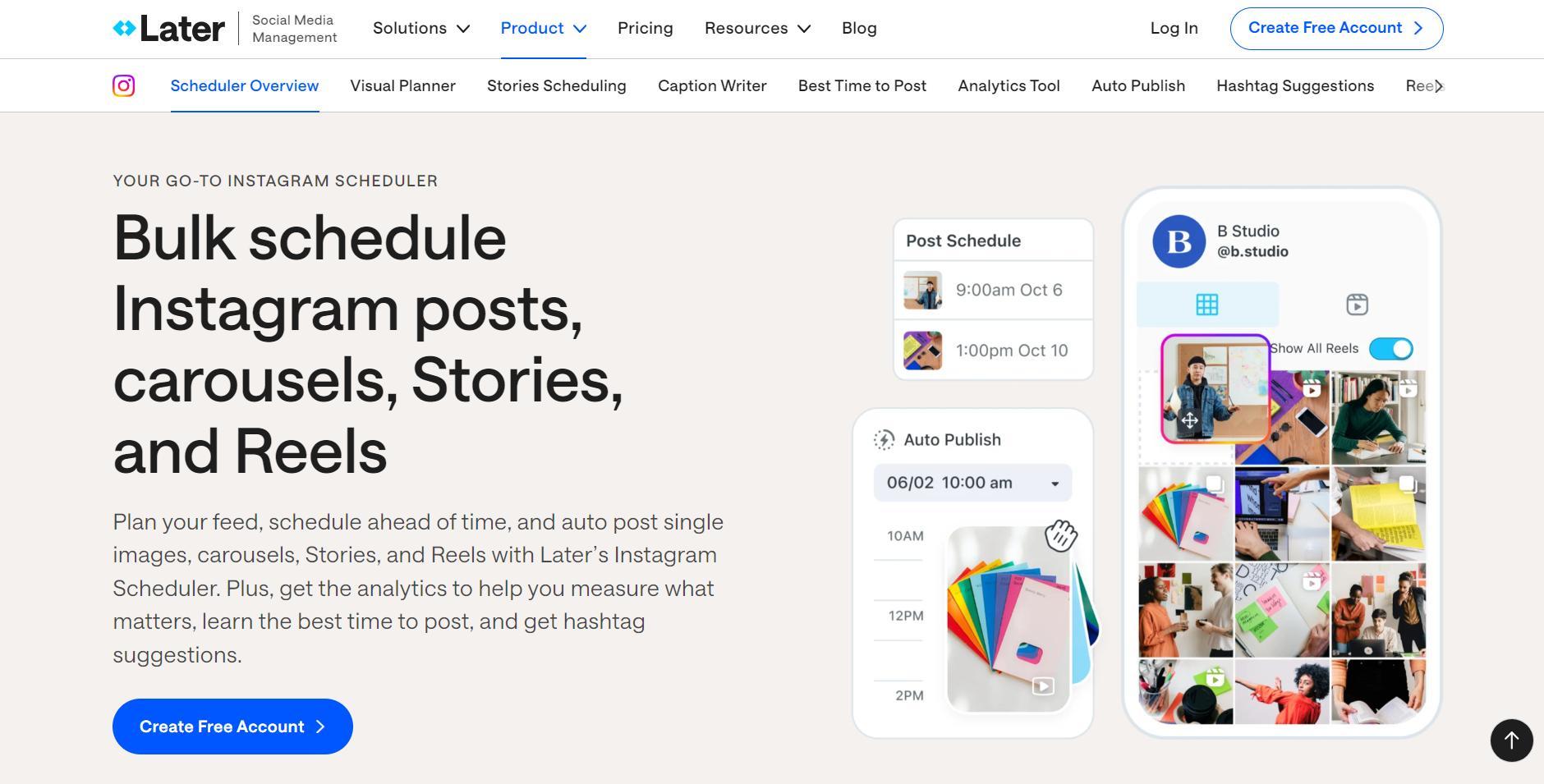Switch to the Visual Planner tab
The image size is (1544, 784).
402,86
